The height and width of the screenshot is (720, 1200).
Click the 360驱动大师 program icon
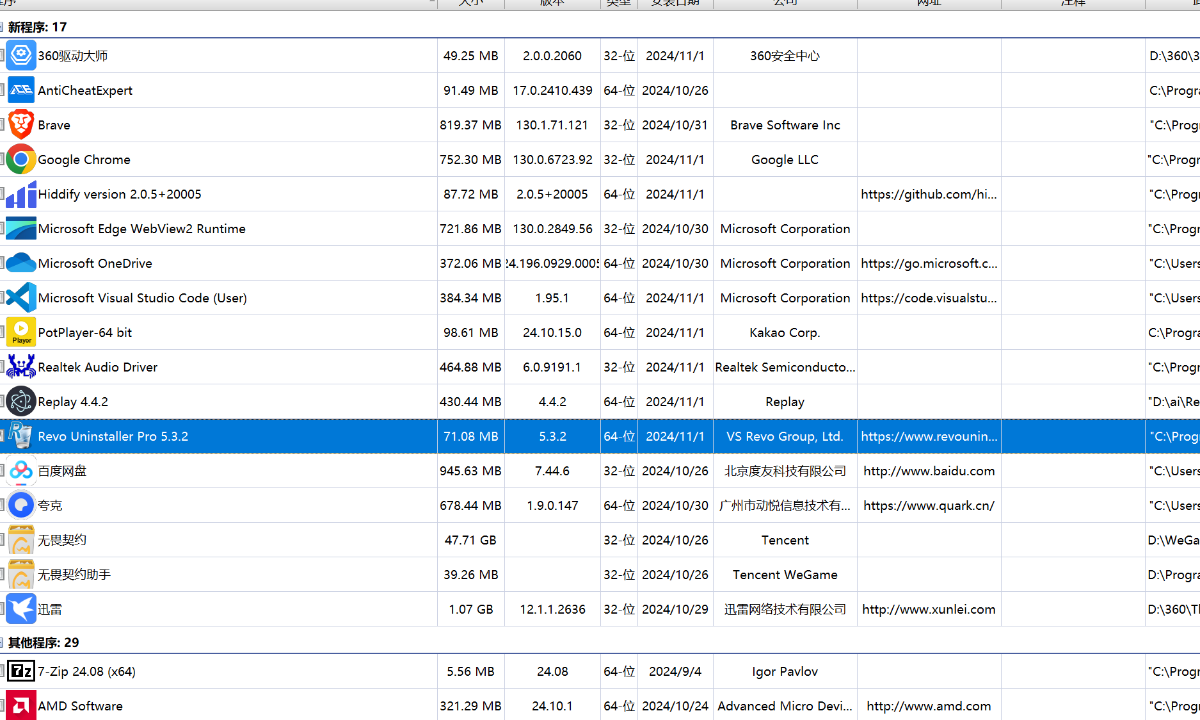(x=21, y=56)
